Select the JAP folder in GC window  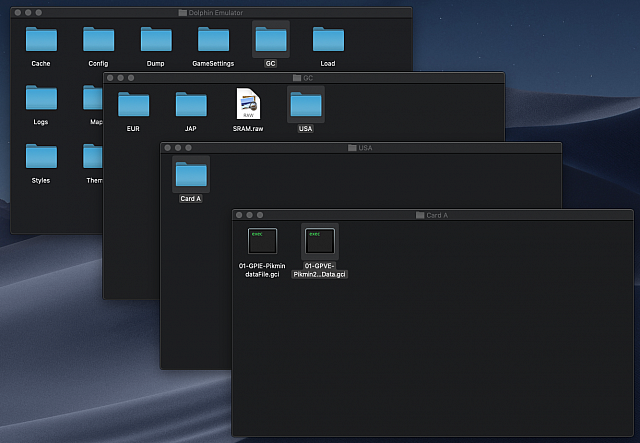coord(191,104)
